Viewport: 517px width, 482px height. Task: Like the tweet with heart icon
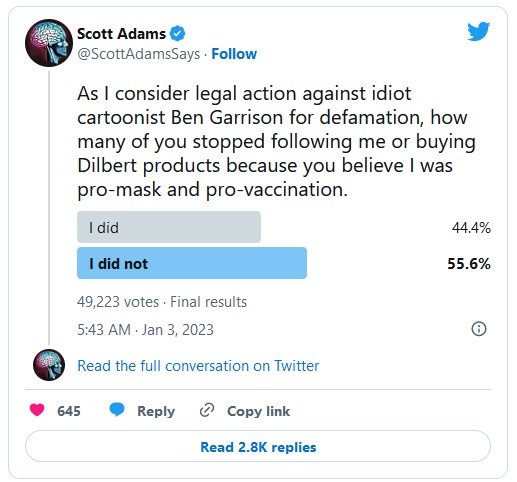tap(37, 410)
